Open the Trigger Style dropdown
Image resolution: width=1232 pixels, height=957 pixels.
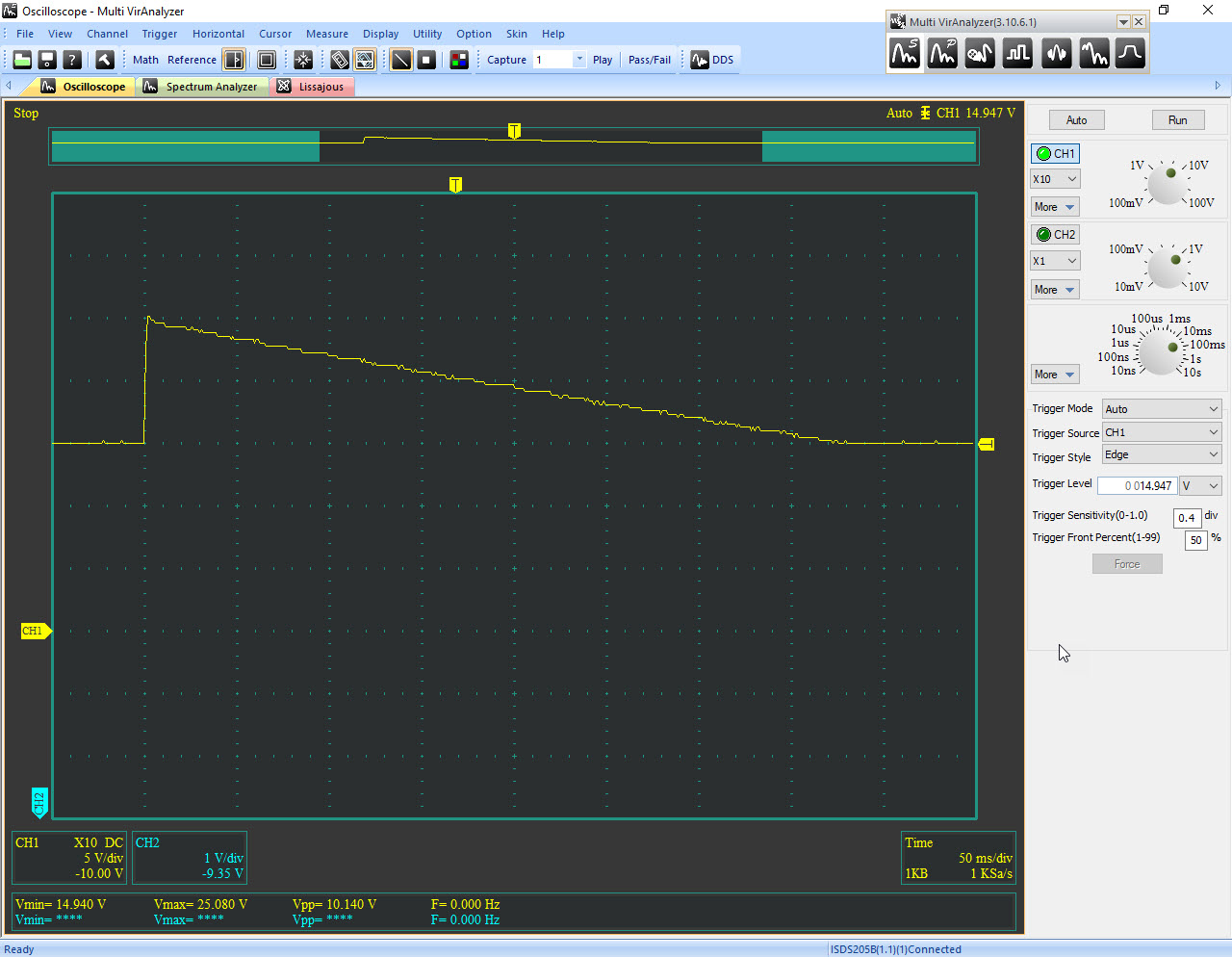(x=1162, y=455)
